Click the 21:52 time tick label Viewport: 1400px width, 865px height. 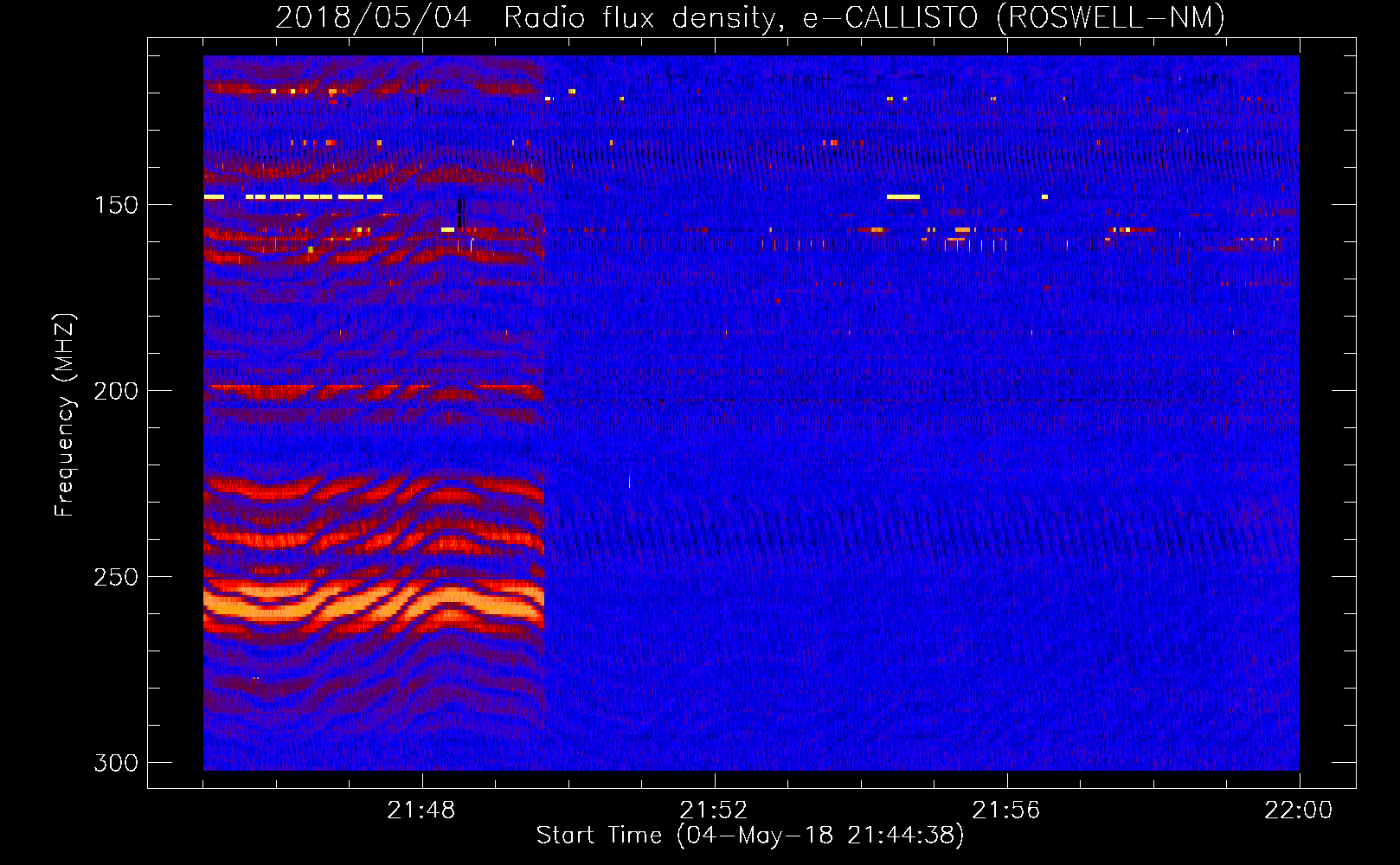click(714, 811)
